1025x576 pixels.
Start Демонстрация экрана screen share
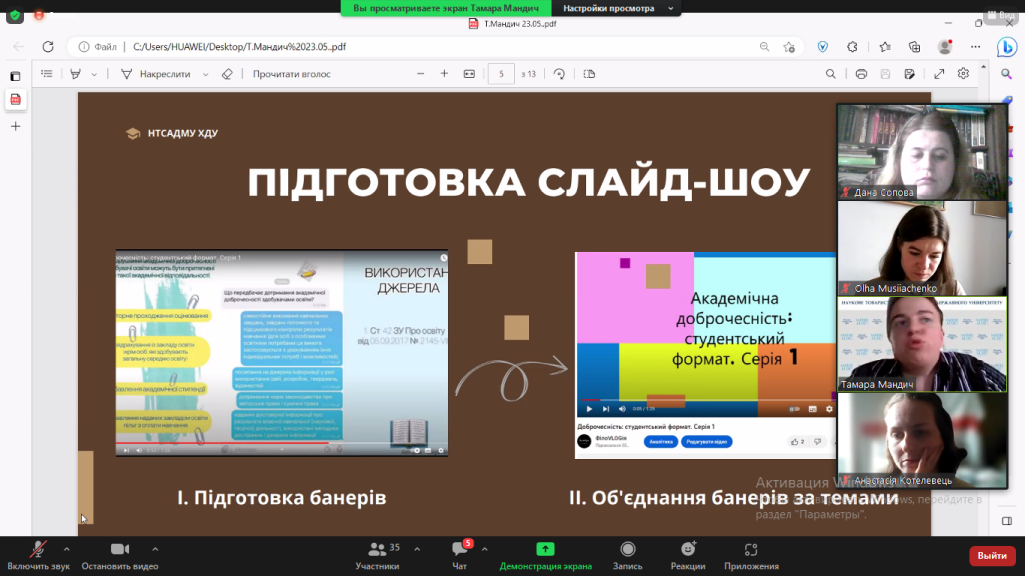point(545,556)
